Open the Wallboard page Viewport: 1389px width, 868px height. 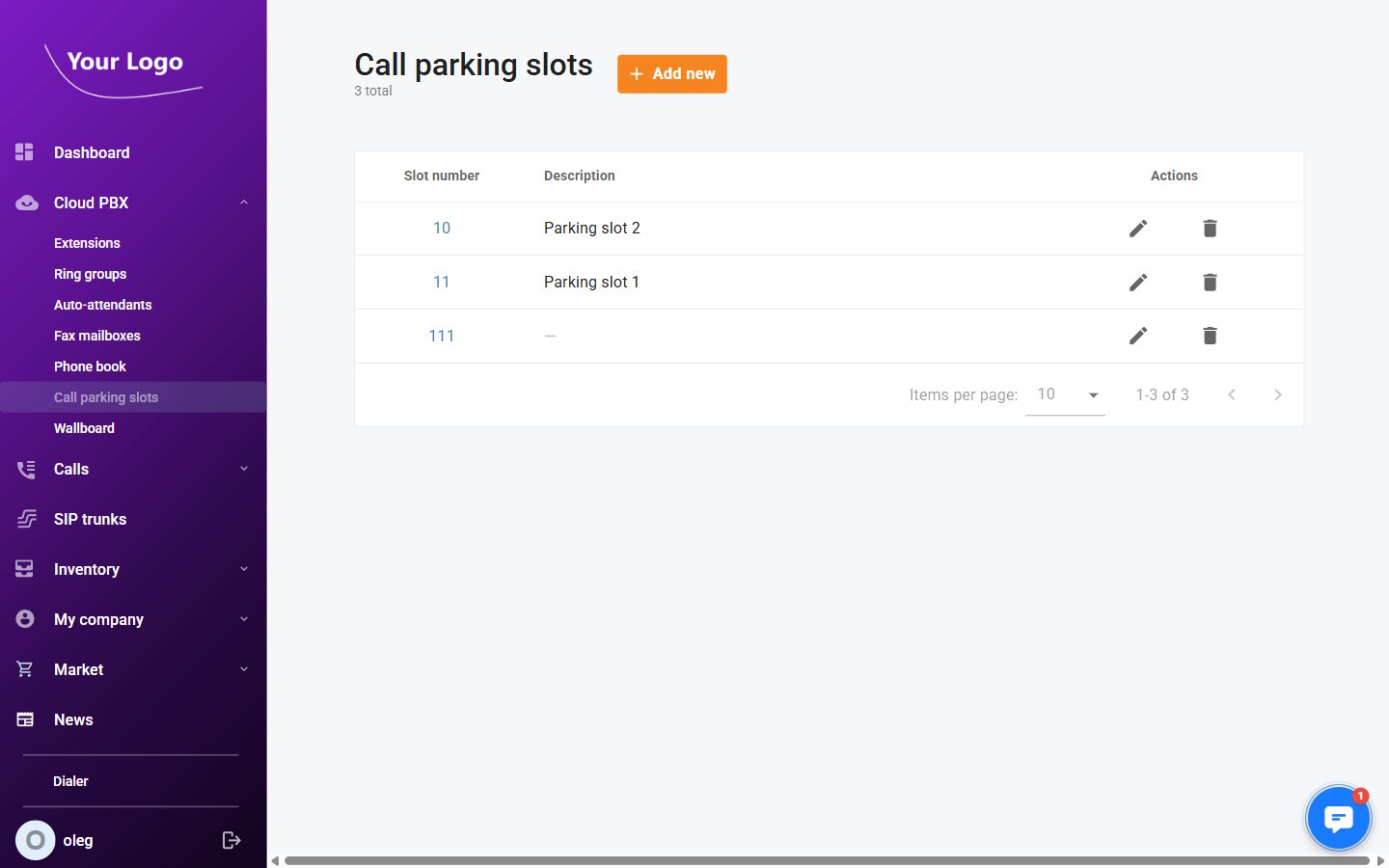pos(84,428)
